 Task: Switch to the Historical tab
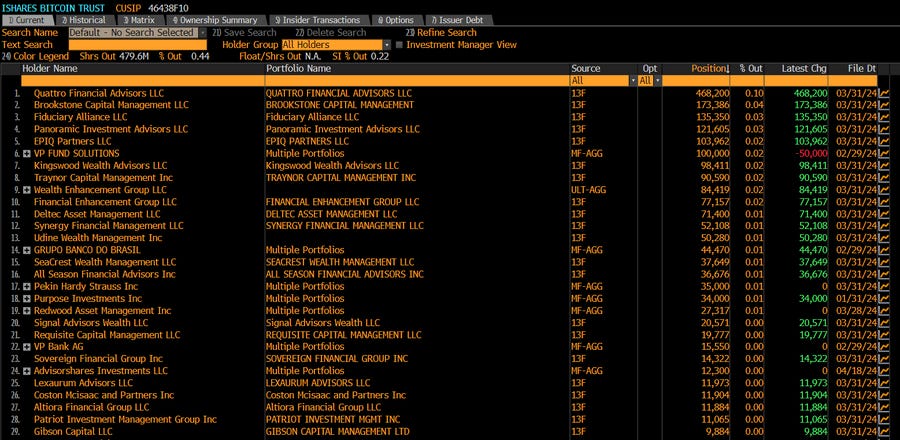coord(84,20)
